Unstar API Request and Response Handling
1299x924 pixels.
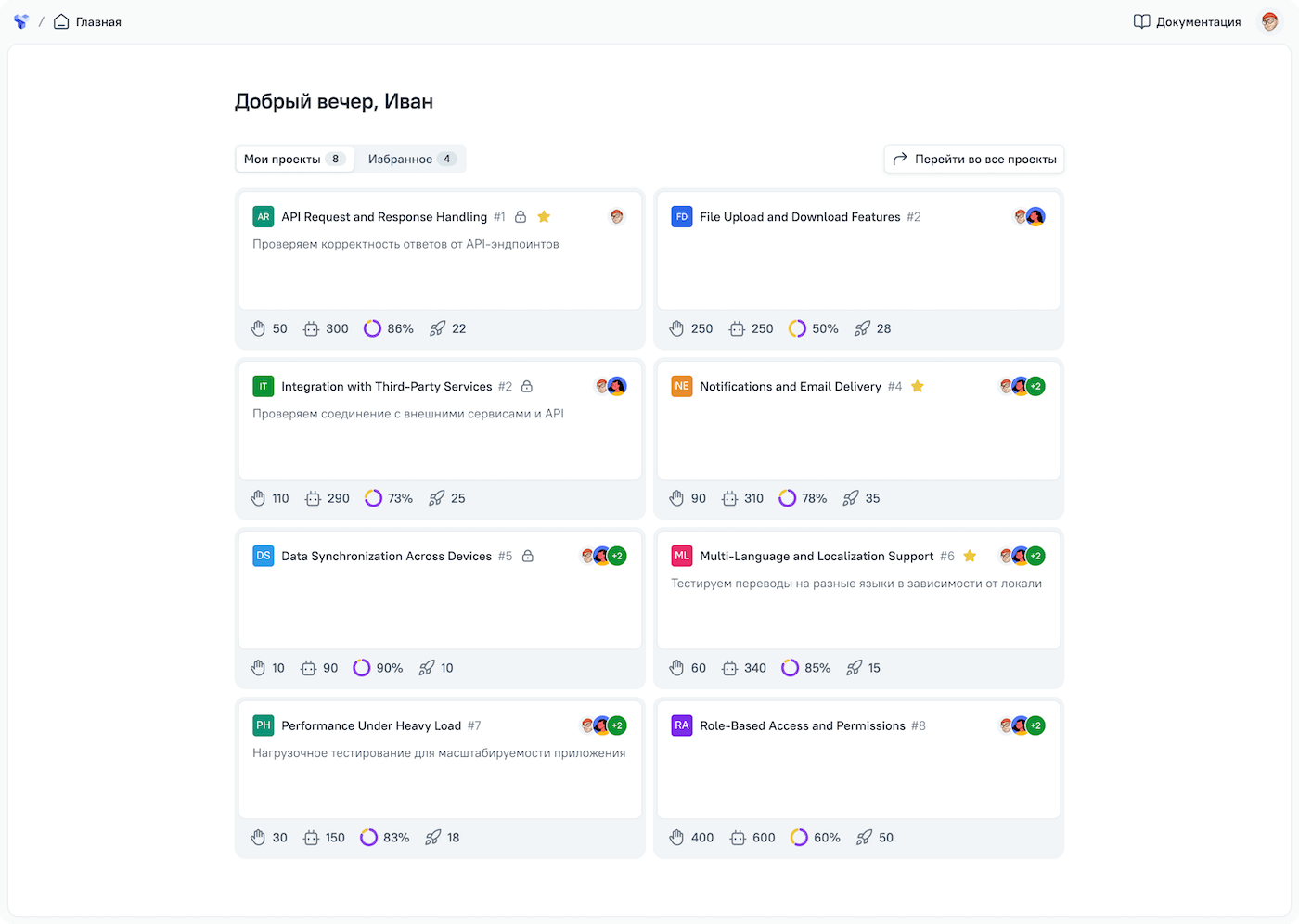545,217
